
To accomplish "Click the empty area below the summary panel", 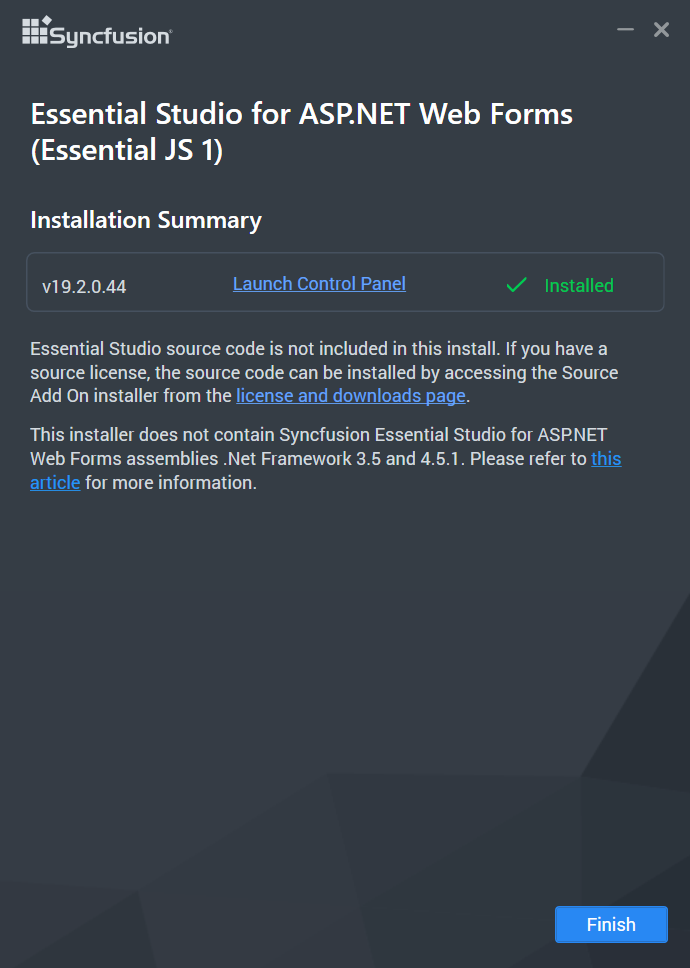I will point(345,650).
